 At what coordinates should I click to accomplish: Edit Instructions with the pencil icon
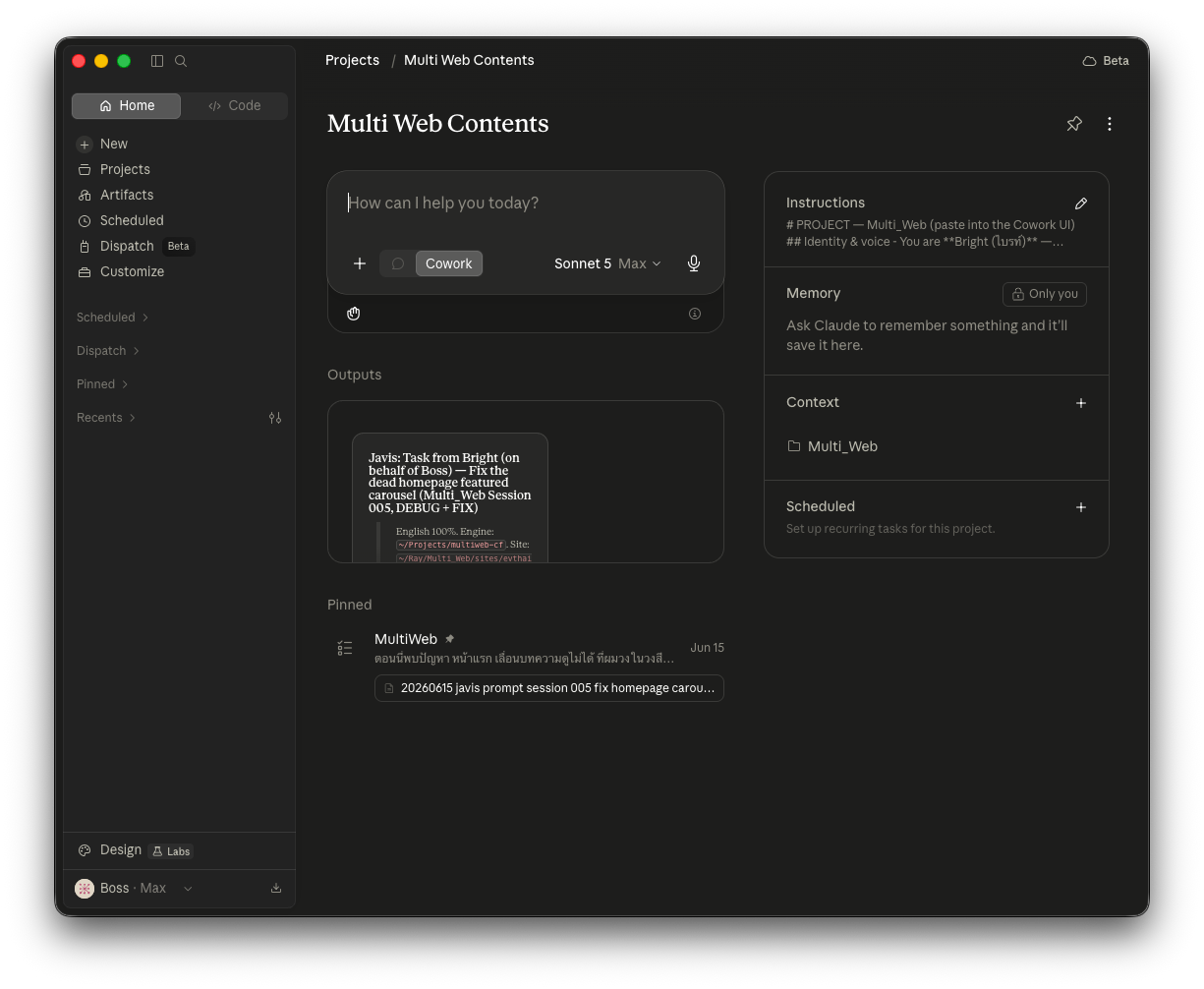coord(1081,204)
